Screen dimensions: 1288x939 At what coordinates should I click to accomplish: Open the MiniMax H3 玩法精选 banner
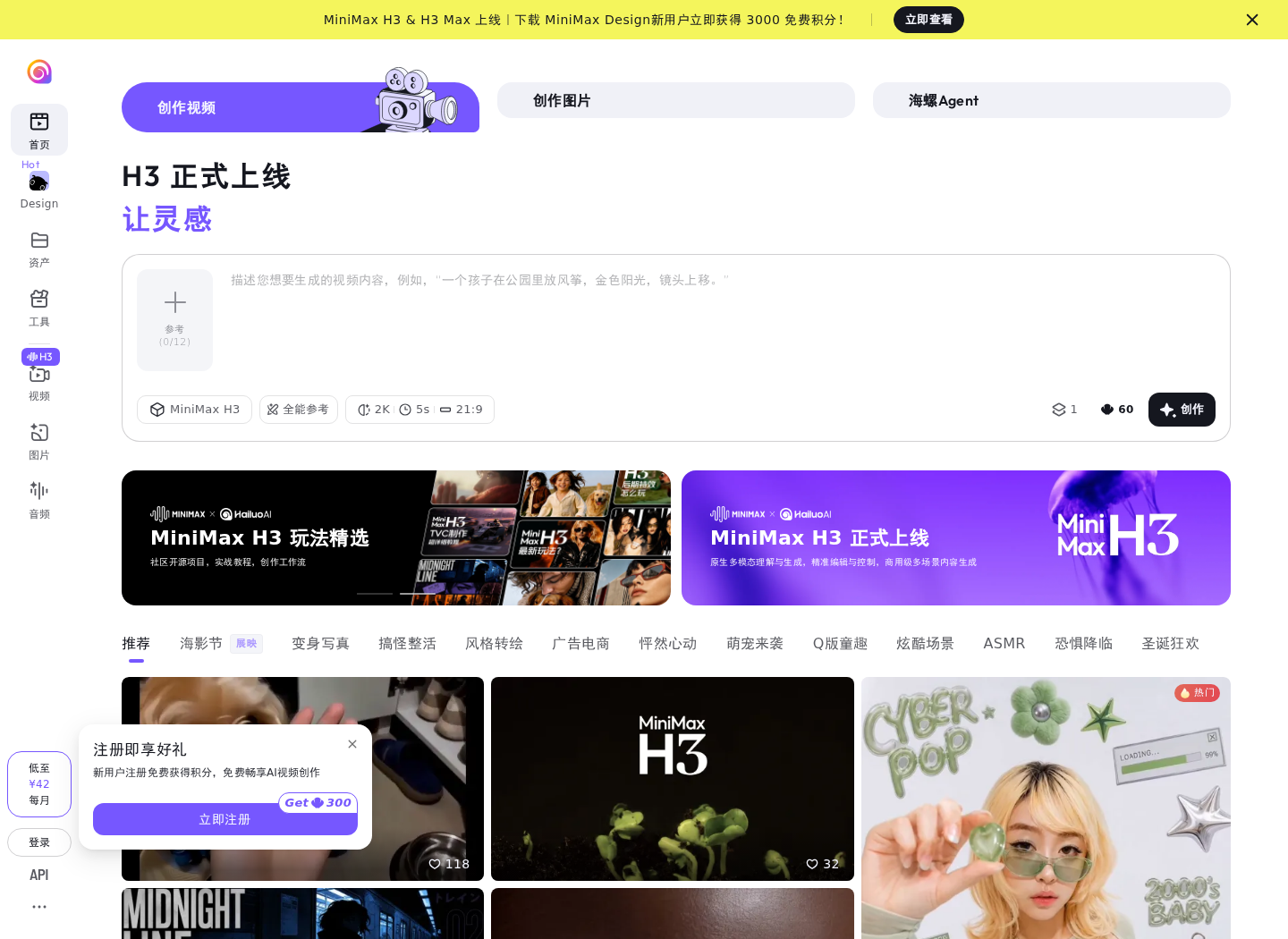click(x=396, y=537)
